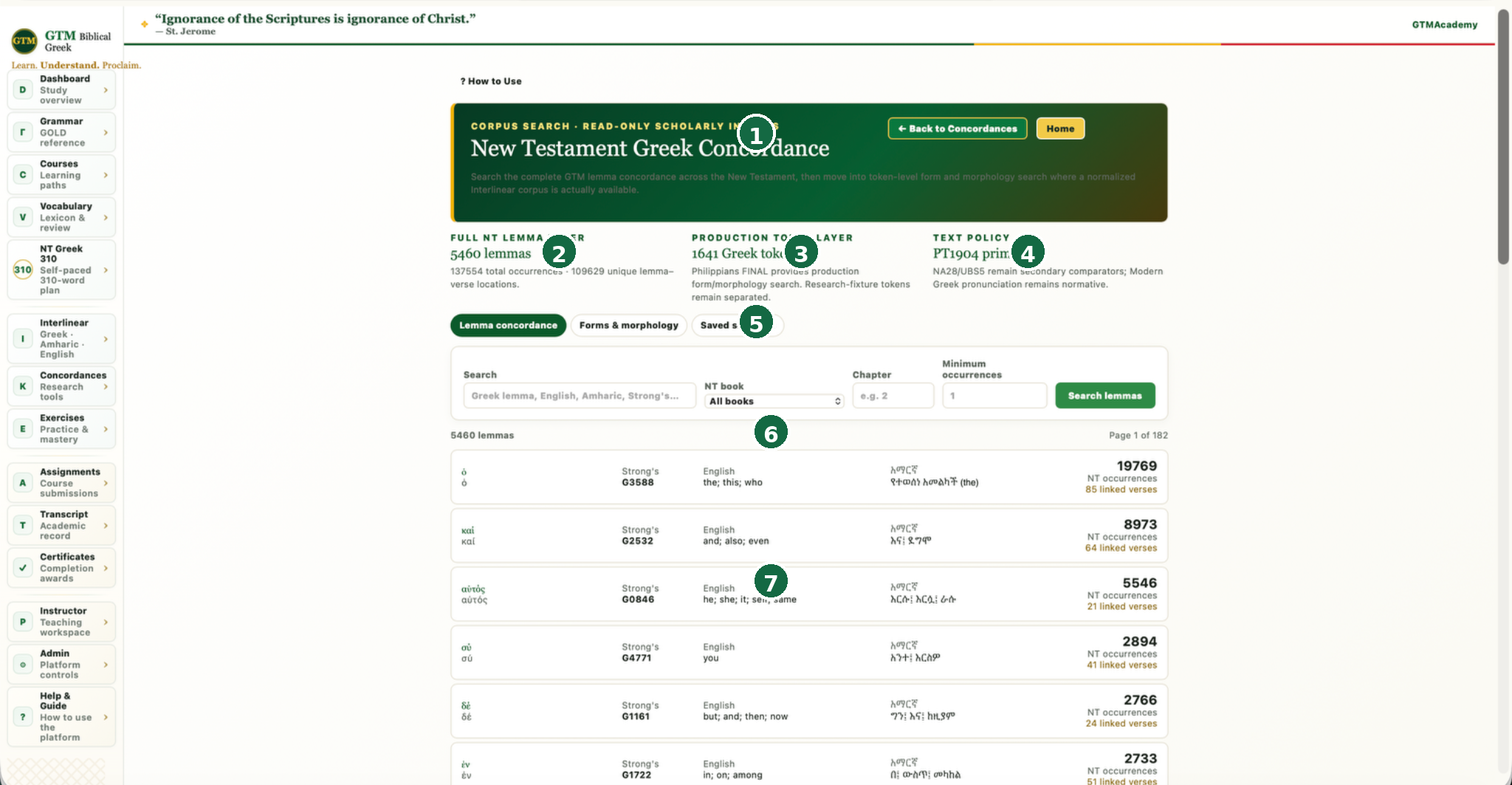Focus the Minimum occurrences field
The height and width of the screenshot is (785, 1512).
pos(994,396)
